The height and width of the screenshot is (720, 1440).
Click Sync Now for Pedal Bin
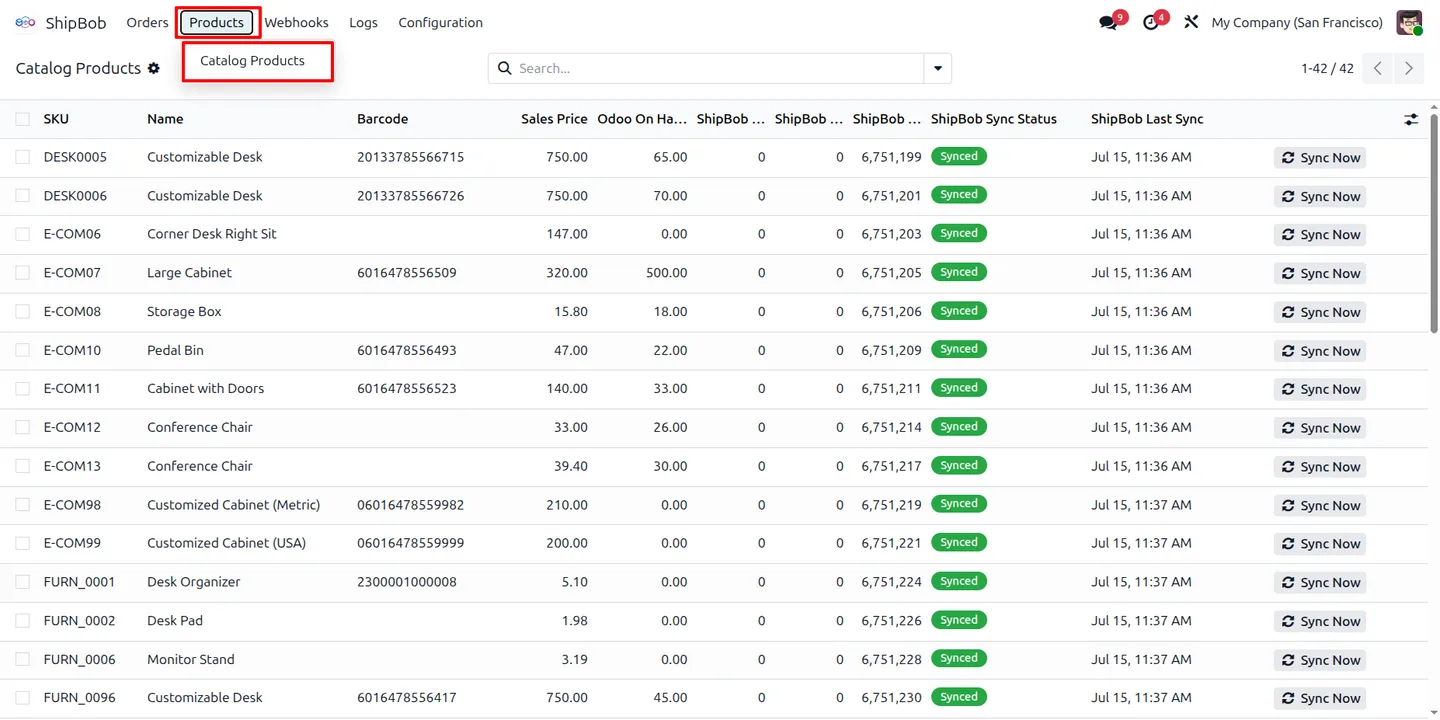(x=1320, y=351)
